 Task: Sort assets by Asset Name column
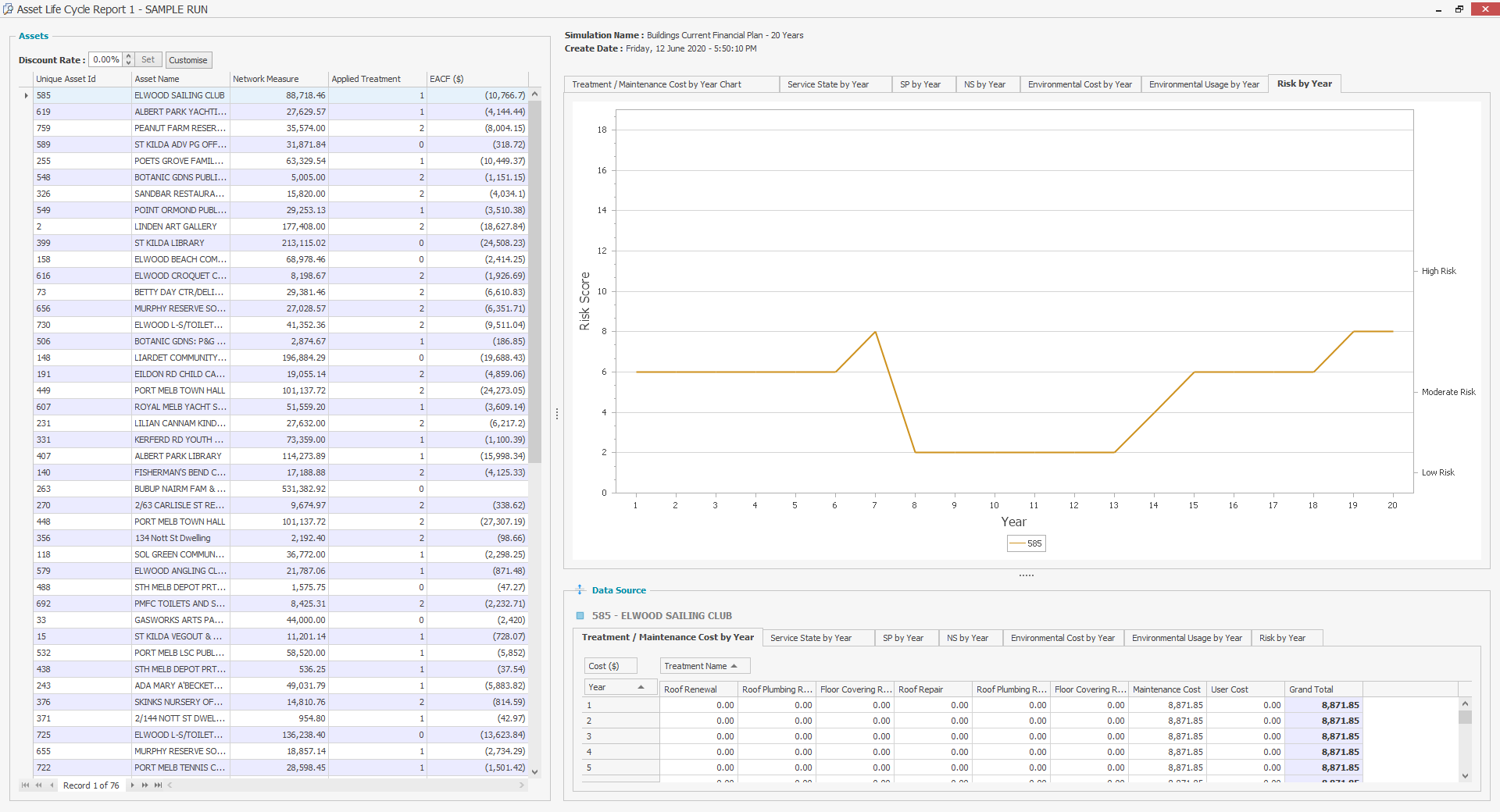coord(180,79)
